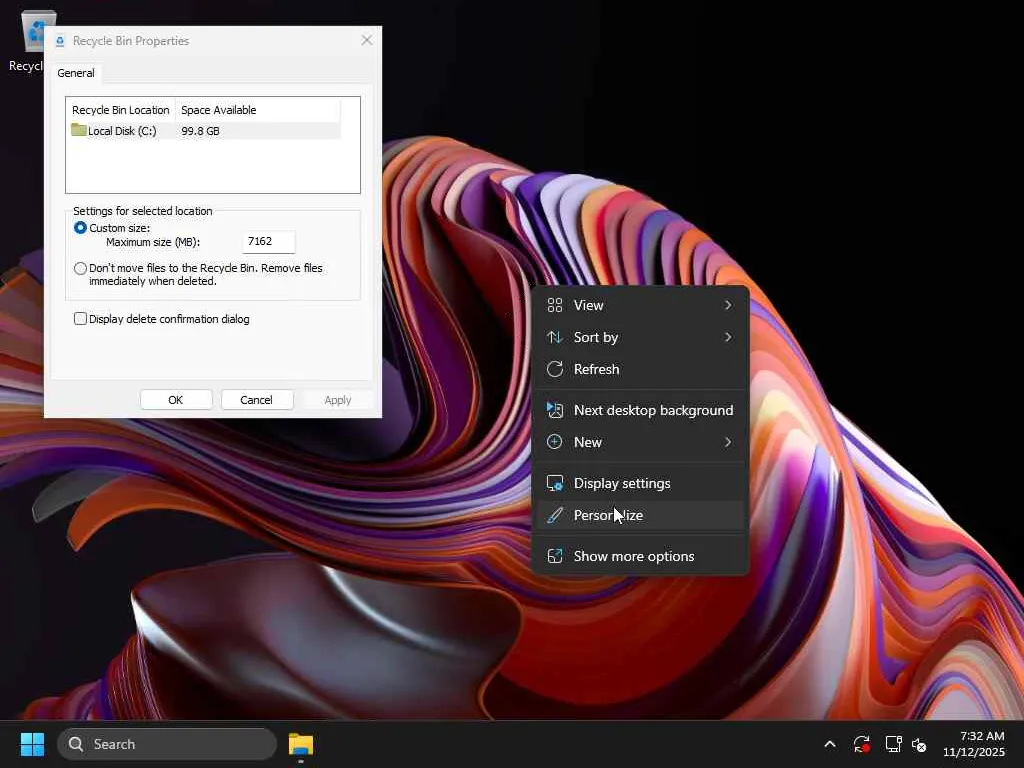Open the display/network tray icon
Viewport: 1024px width, 768px height.
point(893,745)
